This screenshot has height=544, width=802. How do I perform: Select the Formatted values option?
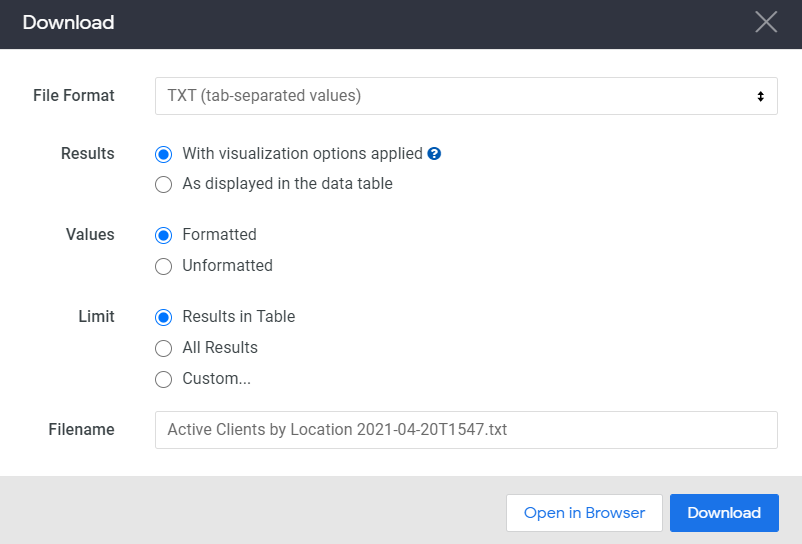pos(164,235)
